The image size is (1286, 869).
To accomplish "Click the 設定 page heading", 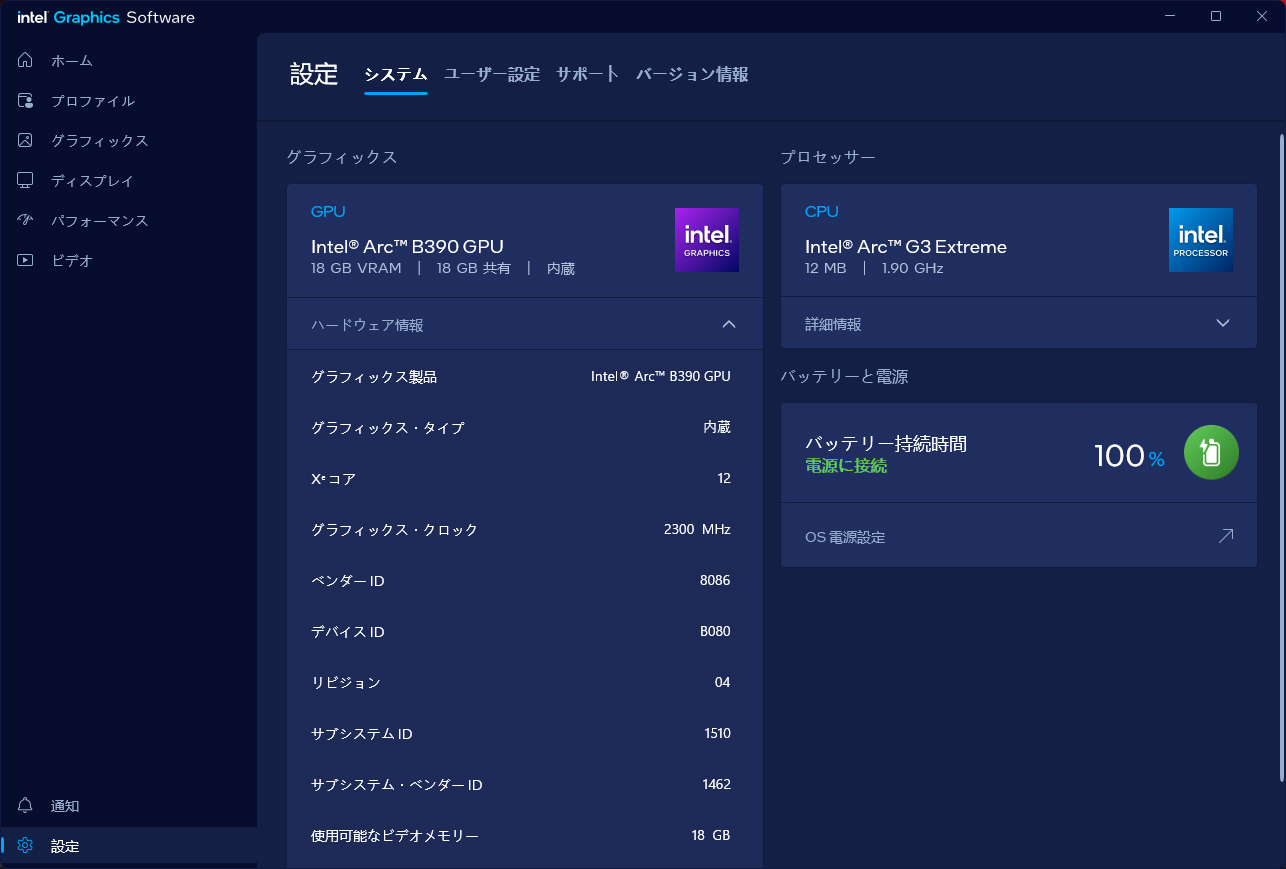I will 314,74.
